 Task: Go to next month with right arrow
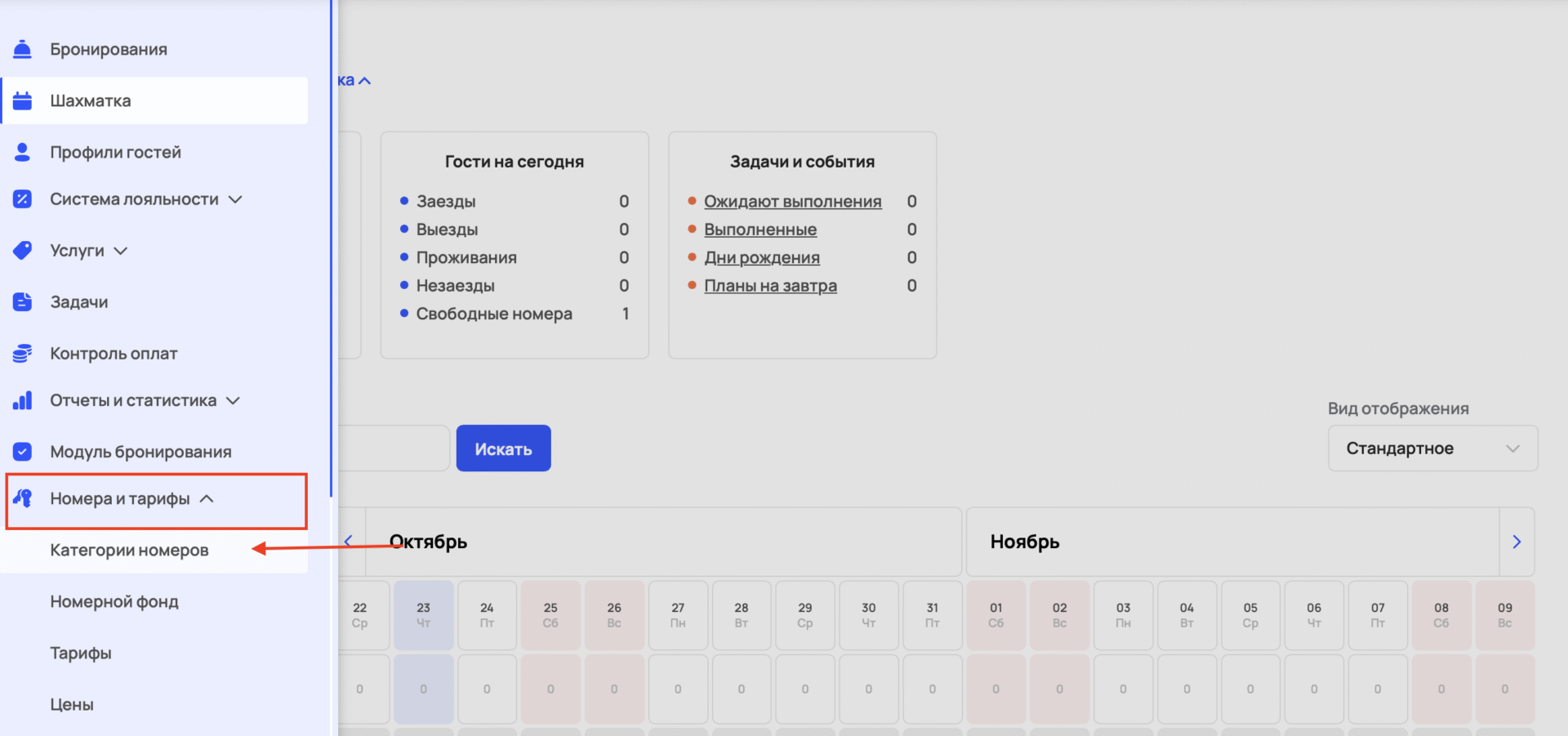[x=1517, y=542]
